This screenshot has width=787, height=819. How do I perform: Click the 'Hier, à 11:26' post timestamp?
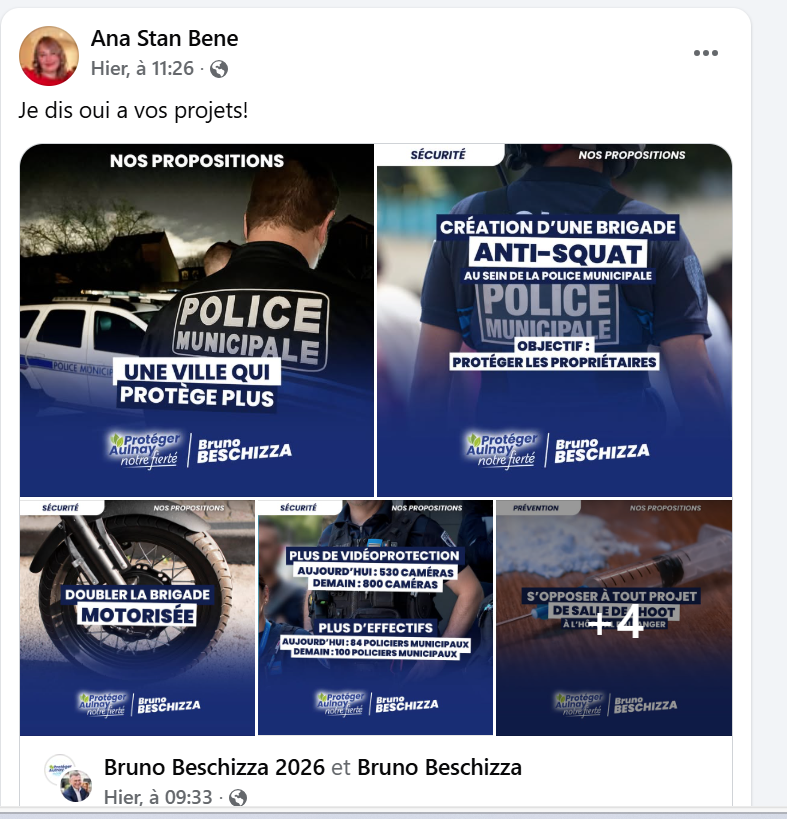142,68
